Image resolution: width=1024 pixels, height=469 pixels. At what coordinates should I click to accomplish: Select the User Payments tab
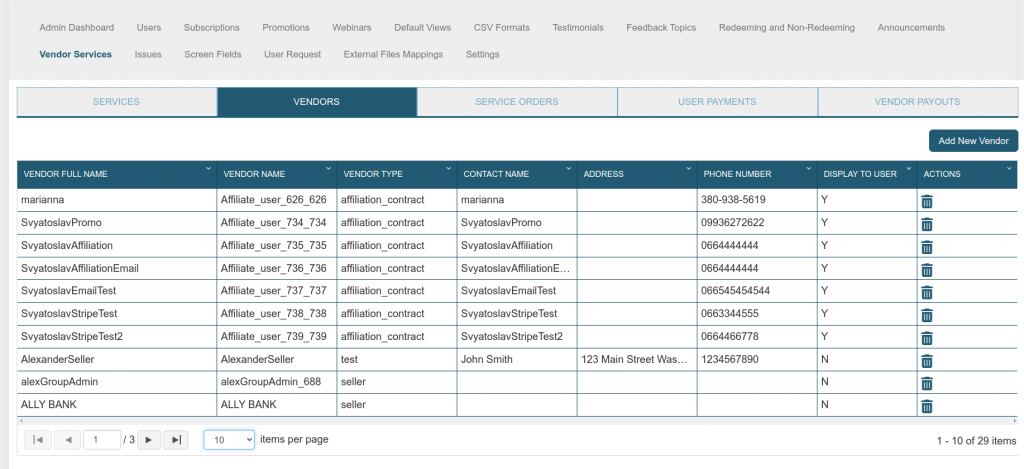(x=717, y=102)
